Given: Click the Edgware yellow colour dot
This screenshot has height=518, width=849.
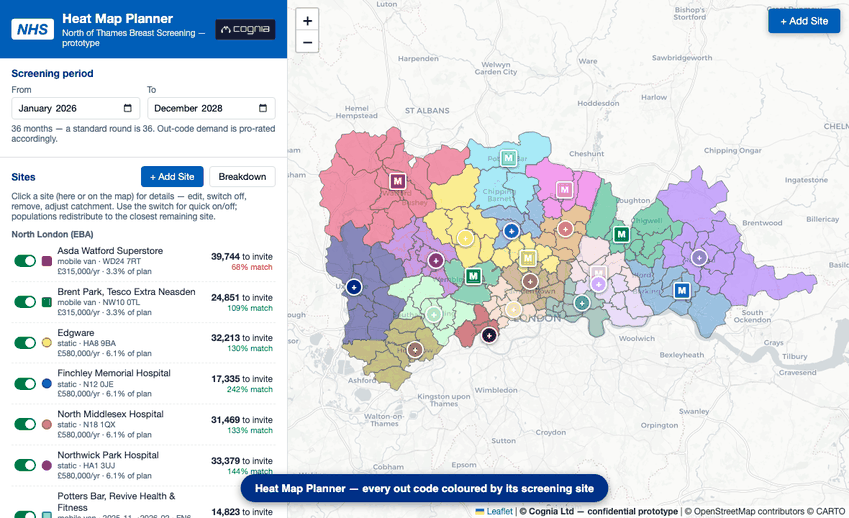Looking at the screenshot, I should click(x=47, y=343).
